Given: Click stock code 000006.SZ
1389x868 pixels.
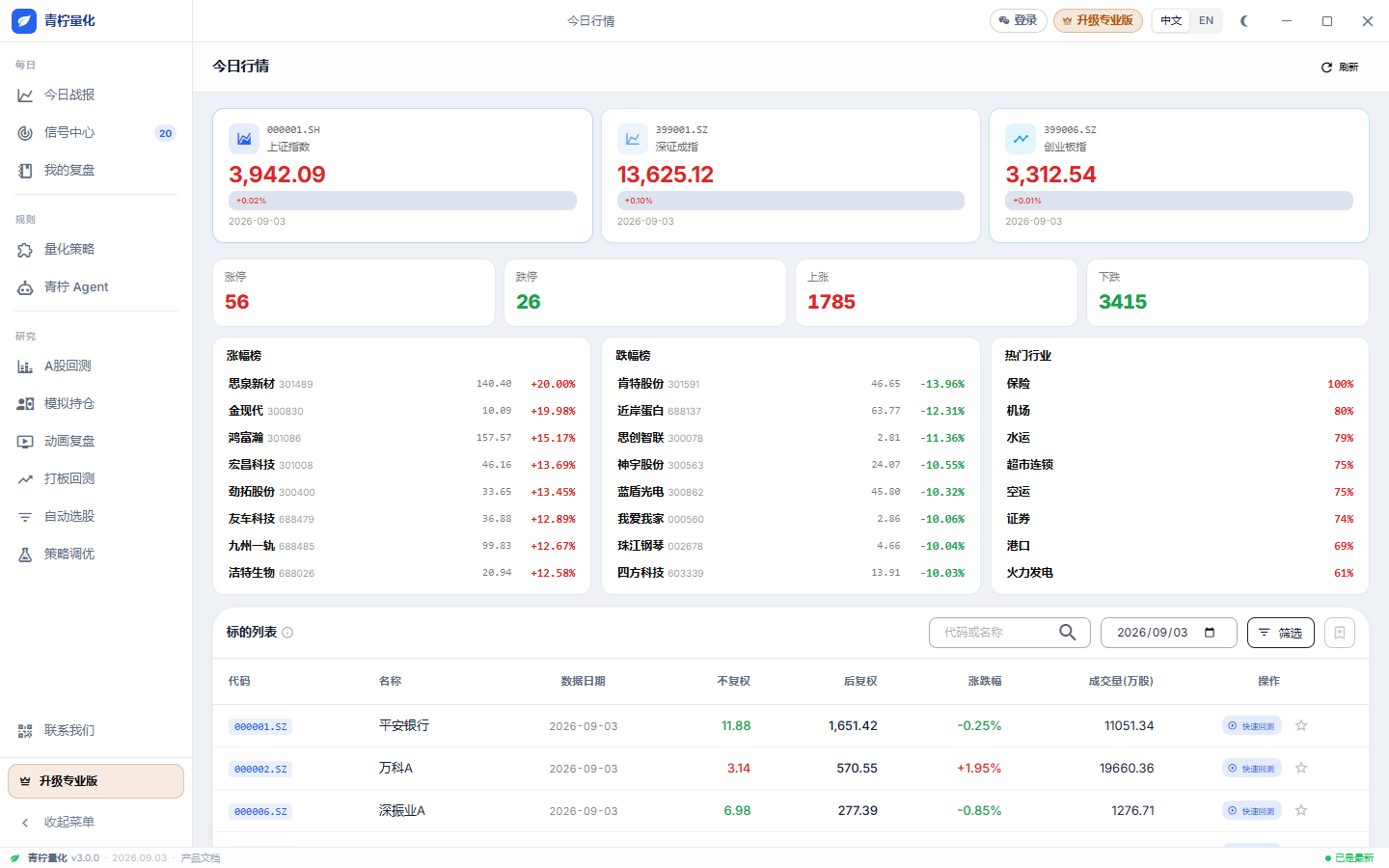Looking at the screenshot, I should (x=260, y=812).
